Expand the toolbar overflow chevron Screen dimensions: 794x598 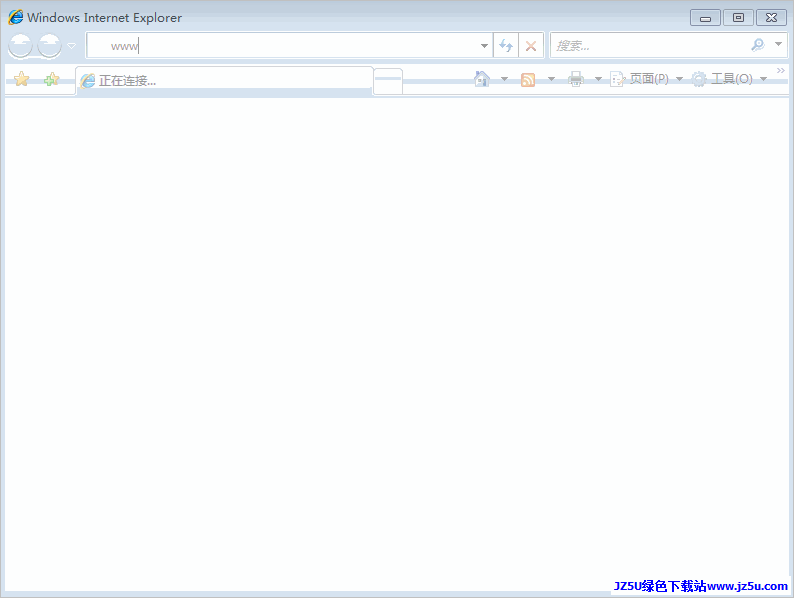pyautogui.click(x=780, y=71)
